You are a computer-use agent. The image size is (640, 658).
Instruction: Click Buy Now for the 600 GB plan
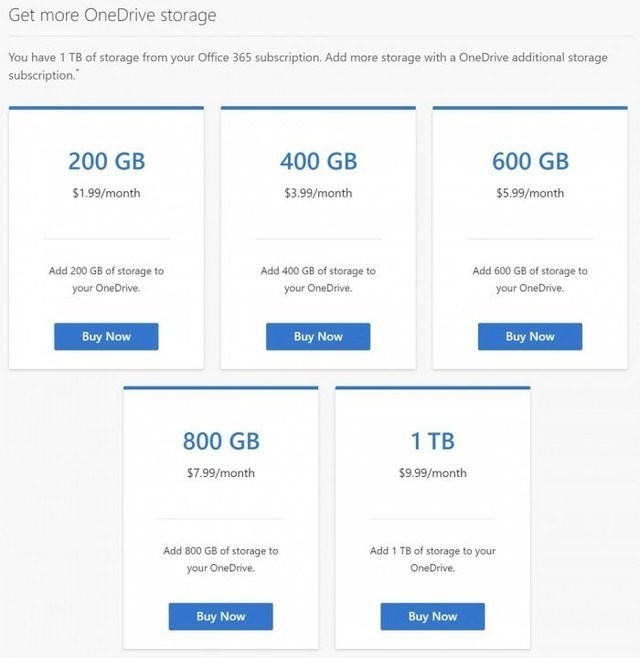pos(530,337)
